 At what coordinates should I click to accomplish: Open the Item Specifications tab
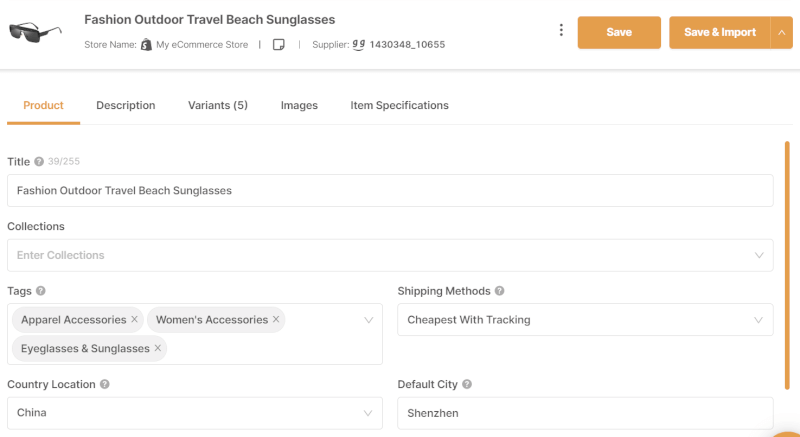[399, 106]
